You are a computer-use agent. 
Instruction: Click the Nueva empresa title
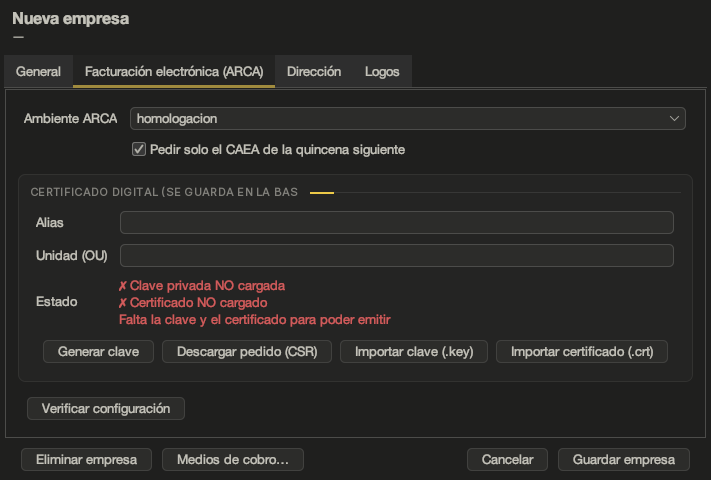tap(71, 19)
